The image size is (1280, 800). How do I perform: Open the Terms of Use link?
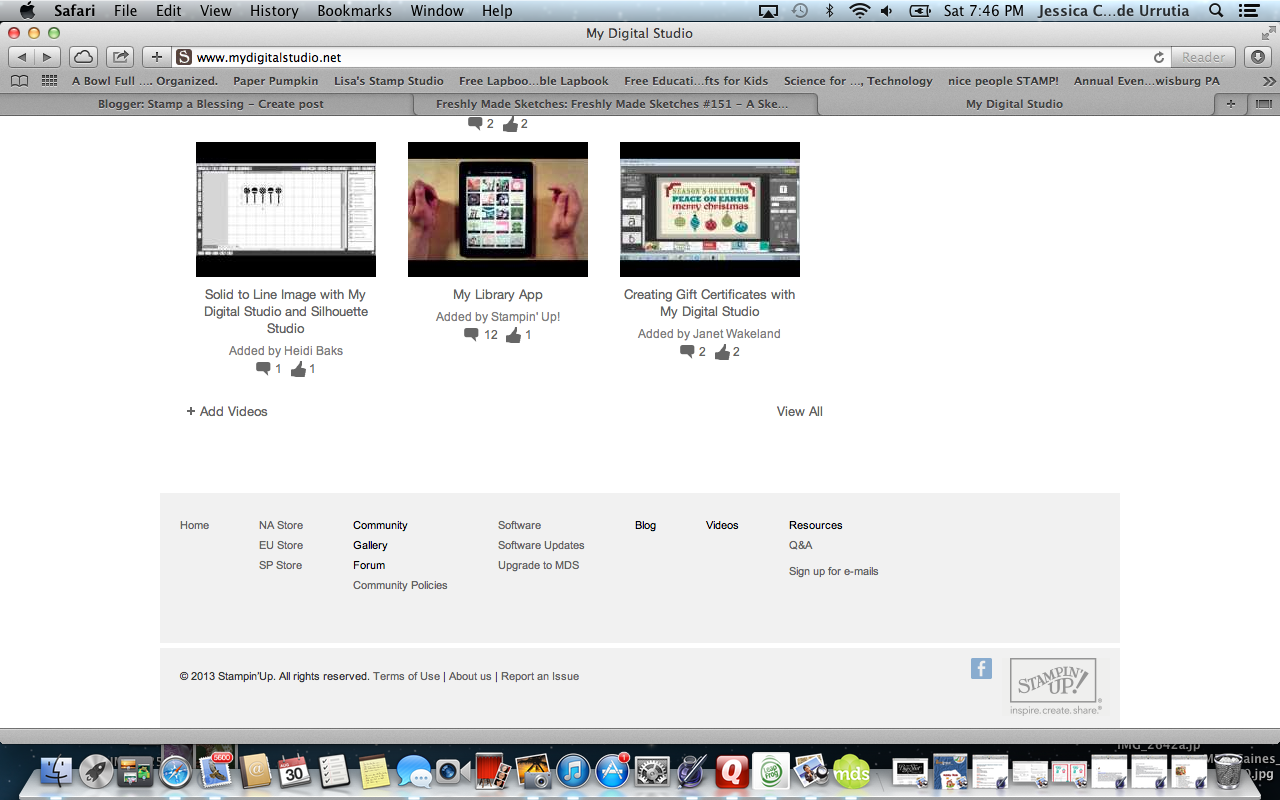[x=406, y=676]
